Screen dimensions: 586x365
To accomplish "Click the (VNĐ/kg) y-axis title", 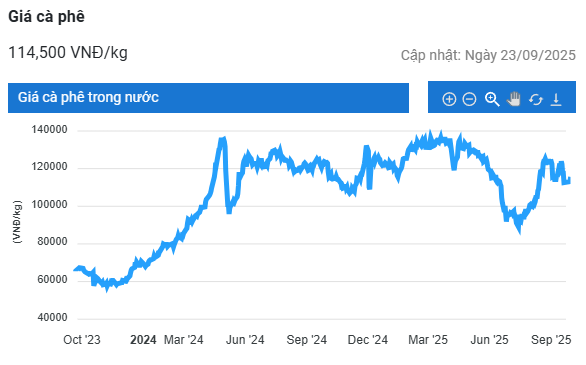I will (x=17, y=222).
